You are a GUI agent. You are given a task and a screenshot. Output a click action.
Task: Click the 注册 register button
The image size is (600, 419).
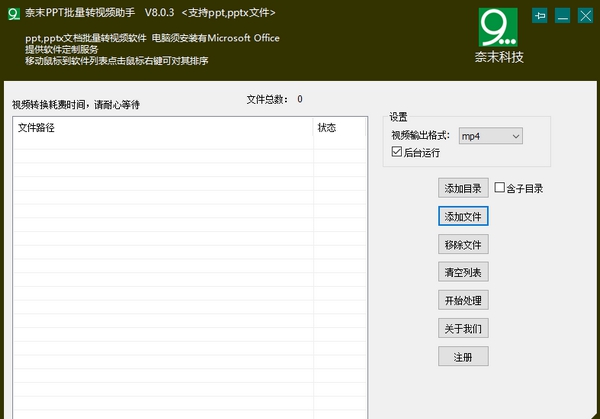point(463,357)
